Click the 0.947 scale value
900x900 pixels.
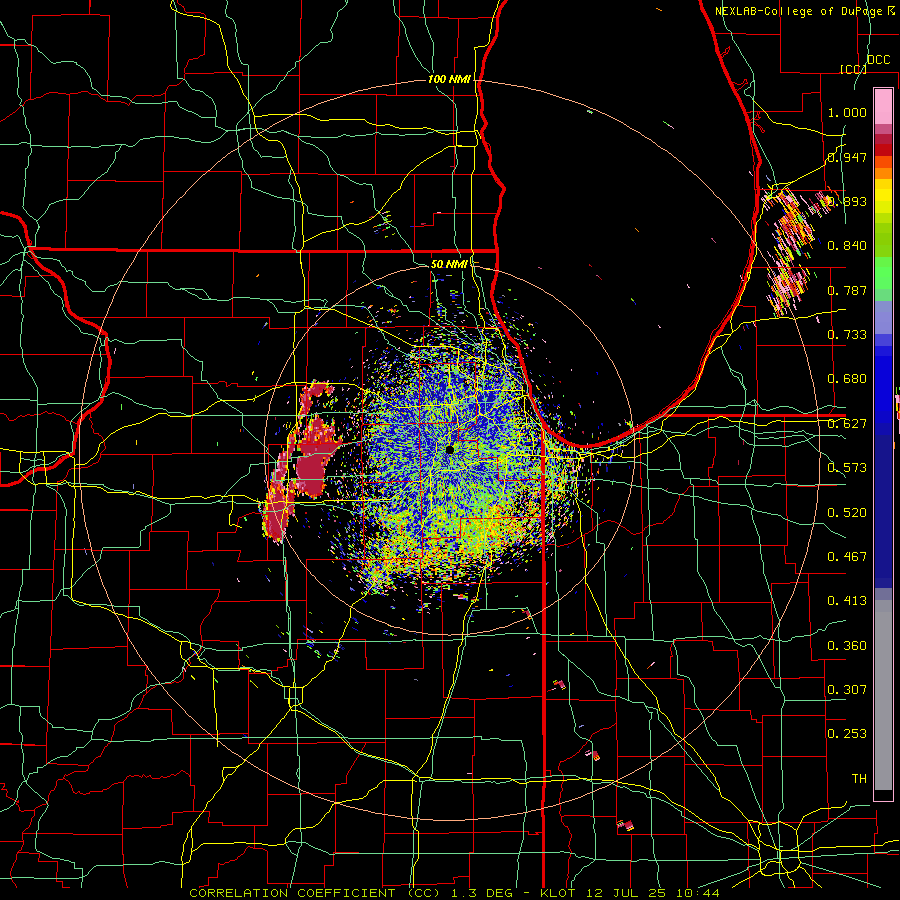click(x=847, y=157)
